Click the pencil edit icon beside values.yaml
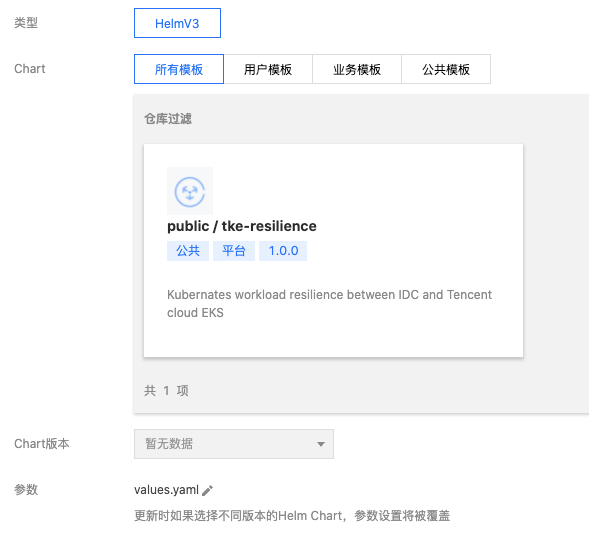Screen dimensions: 589x533 (207, 490)
